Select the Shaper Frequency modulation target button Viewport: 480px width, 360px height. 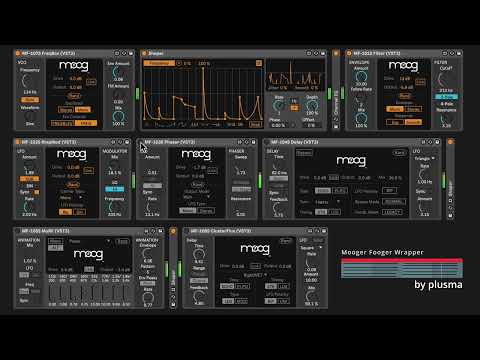(159, 63)
